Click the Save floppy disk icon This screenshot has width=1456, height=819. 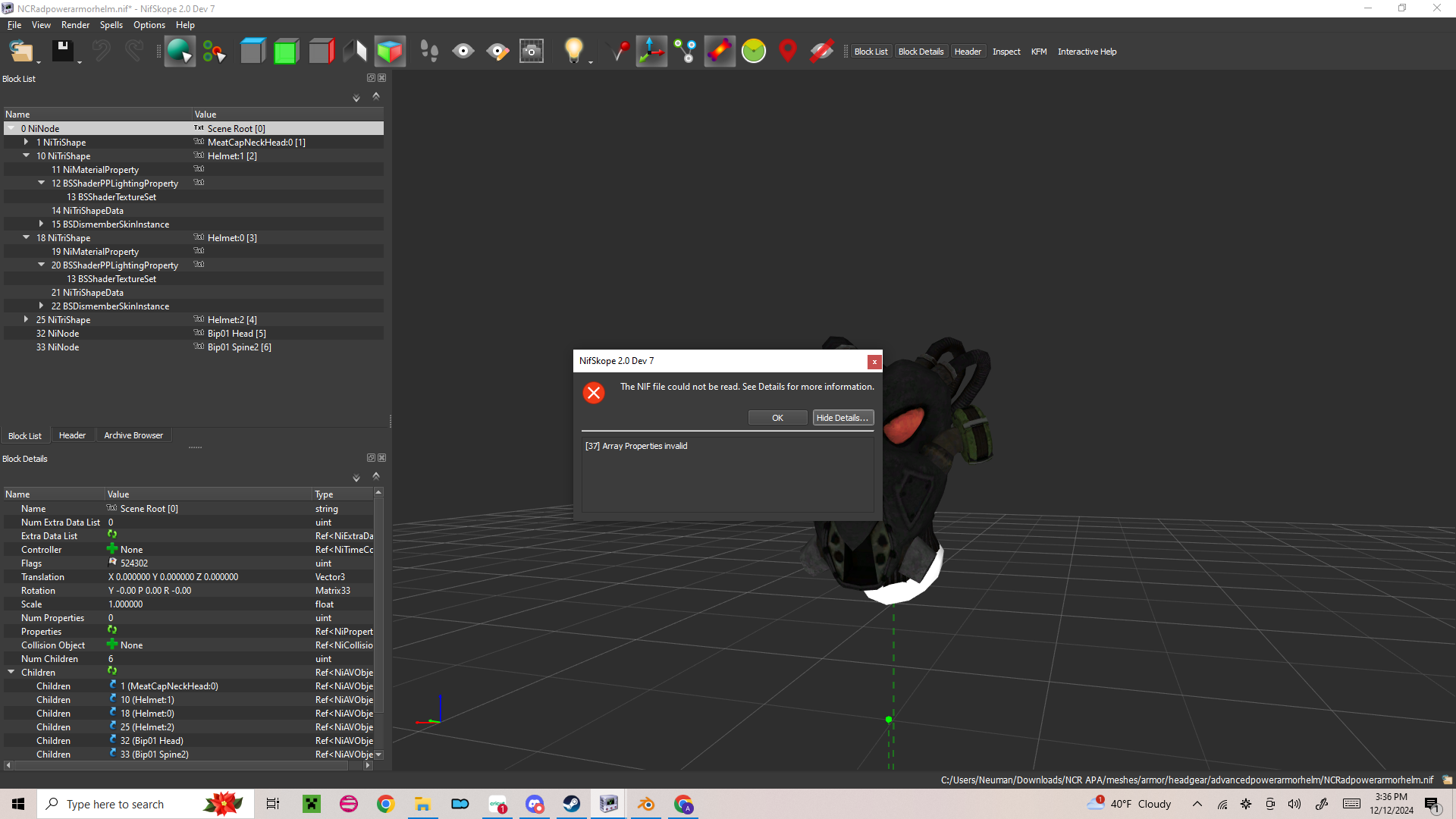point(62,52)
